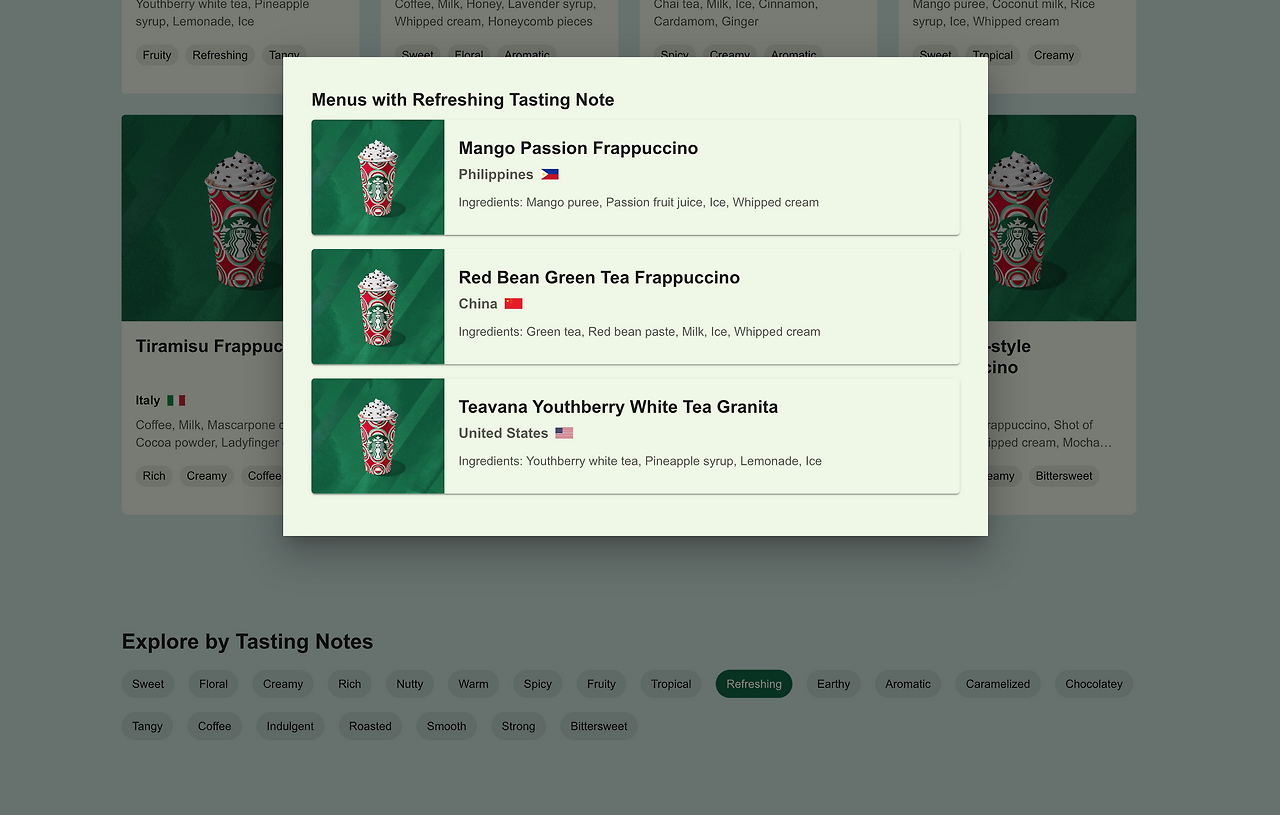Click the Menus with Refreshing Tasting Note heading
This screenshot has height=815, width=1280.
tap(463, 100)
